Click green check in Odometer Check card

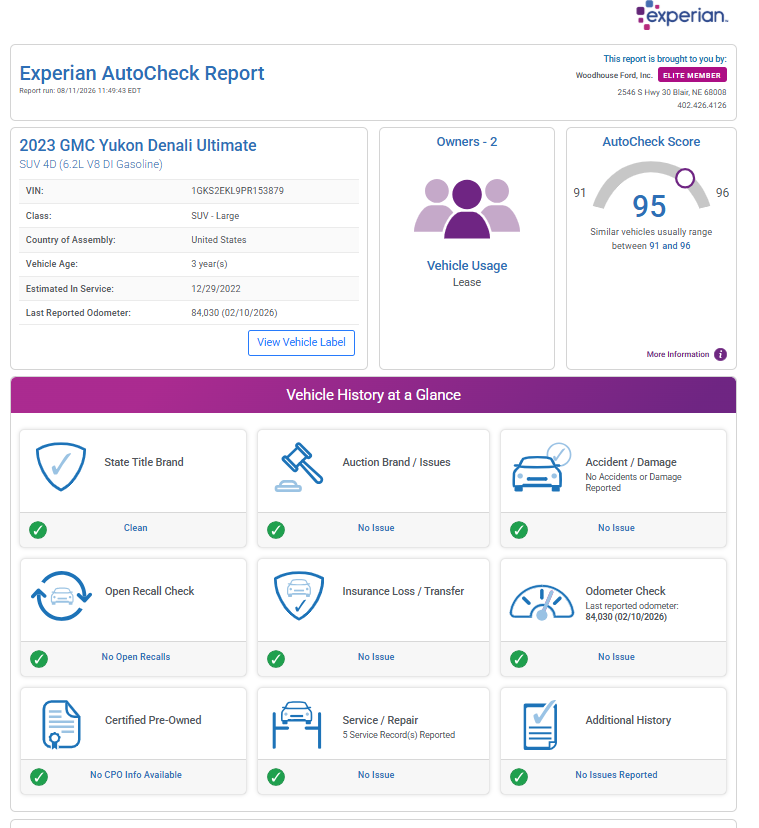click(x=519, y=658)
